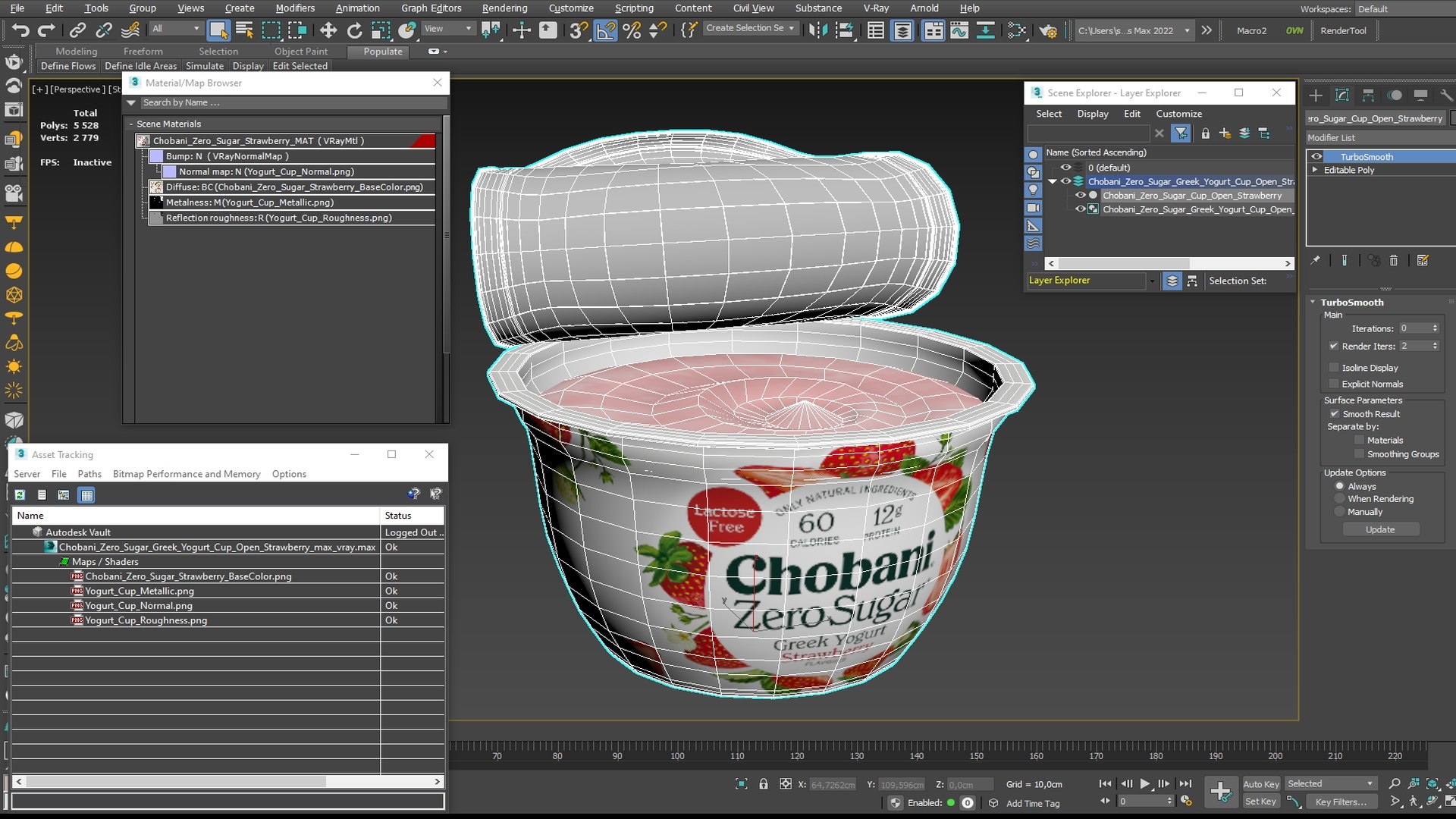Collapse the TurboSmooth rollout
Viewport: 1456px width, 819px height.
[1313, 302]
